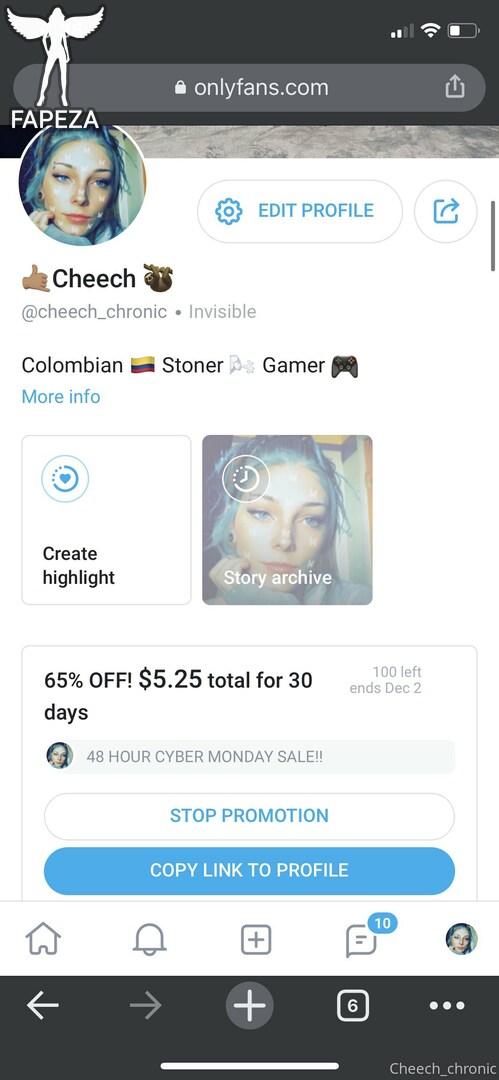Tap browser share icon in address bar

click(454, 87)
